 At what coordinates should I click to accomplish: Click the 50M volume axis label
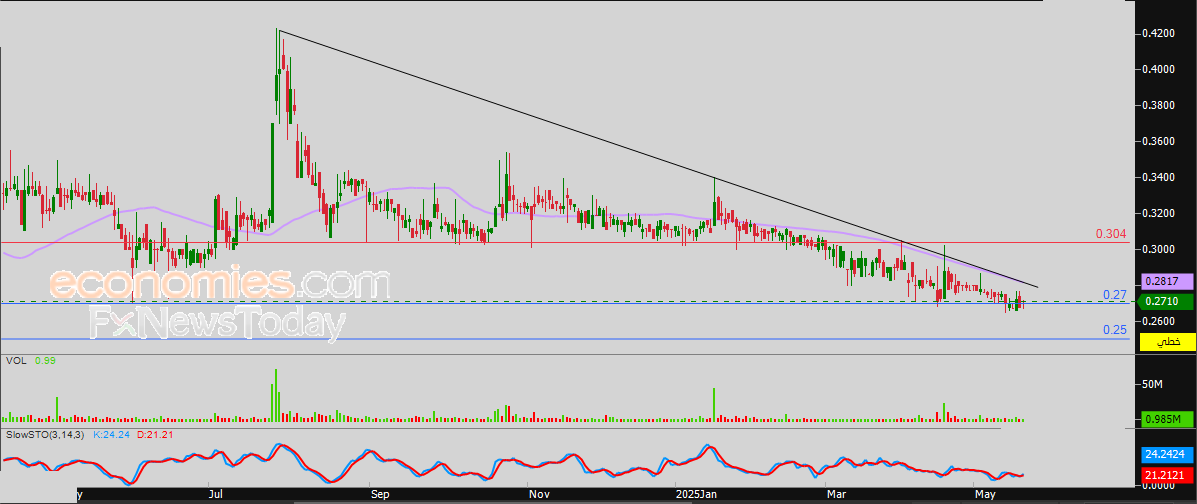coord(1152,385)
